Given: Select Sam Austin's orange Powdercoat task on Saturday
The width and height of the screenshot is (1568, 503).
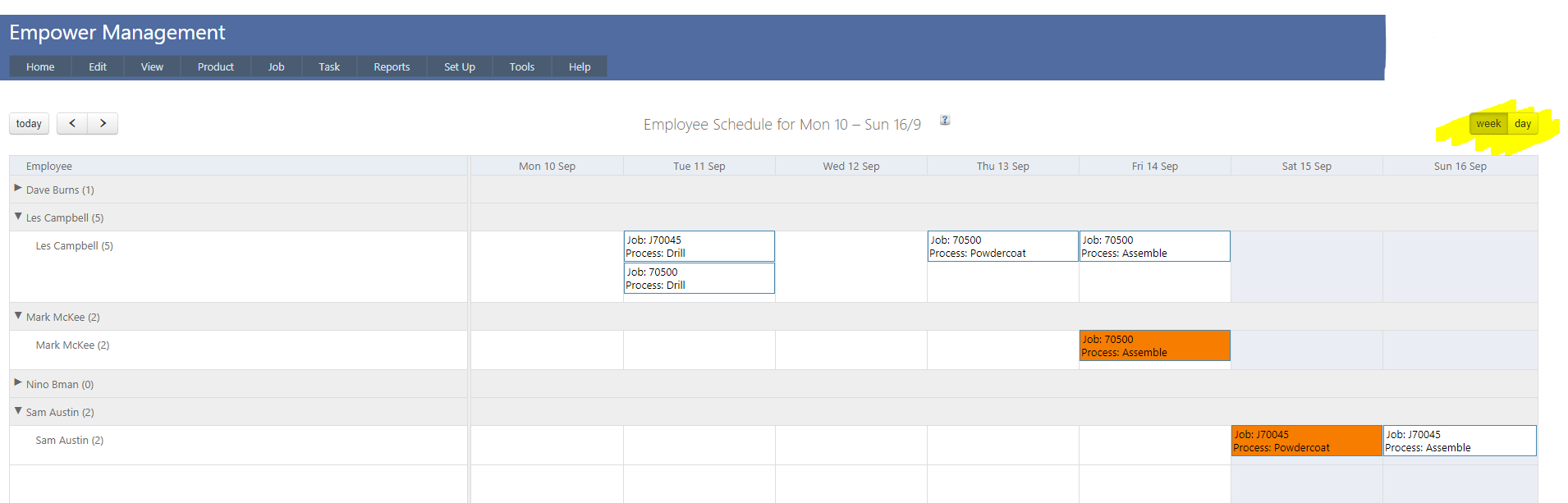Looking at the screenshot, I should [x=1306, y=441].
